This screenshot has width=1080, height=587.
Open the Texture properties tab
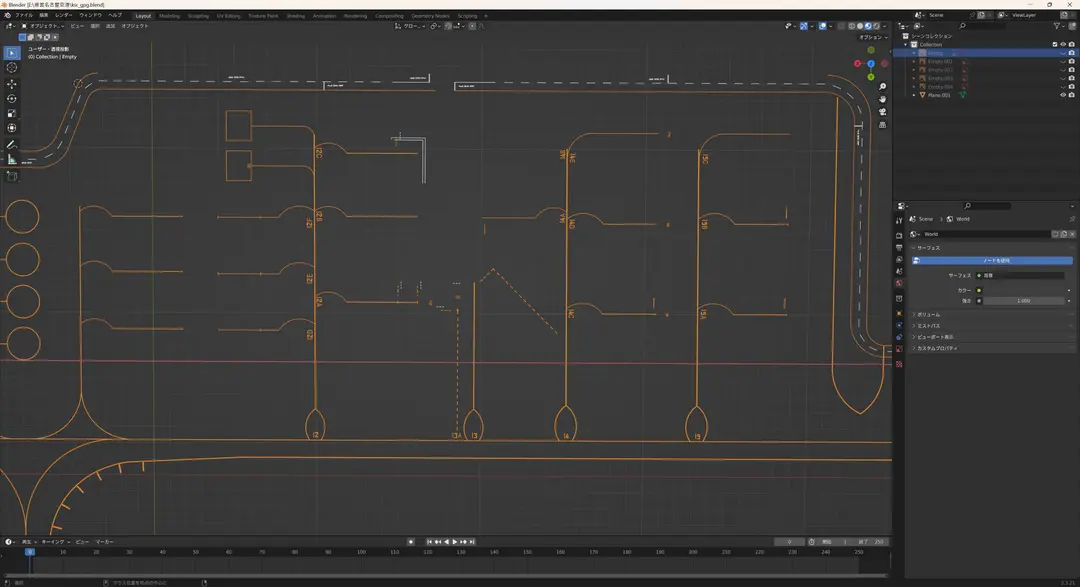(899, 364)
